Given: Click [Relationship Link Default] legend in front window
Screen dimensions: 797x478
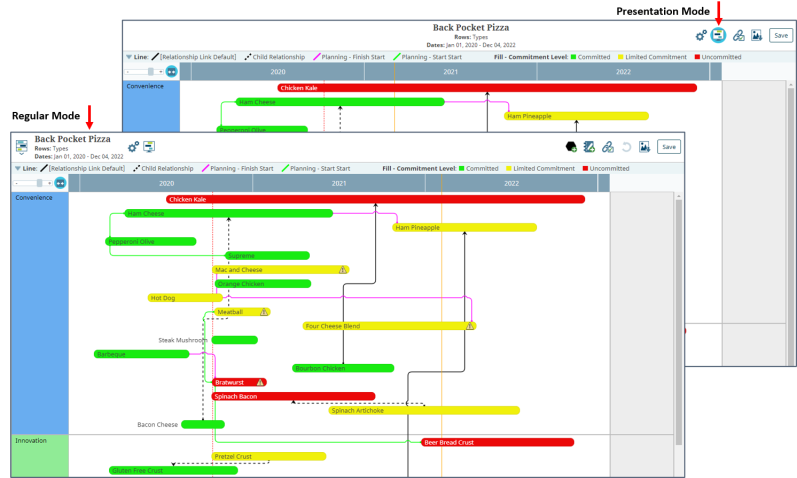Looking at the screenshot, I should coord(82,168).
